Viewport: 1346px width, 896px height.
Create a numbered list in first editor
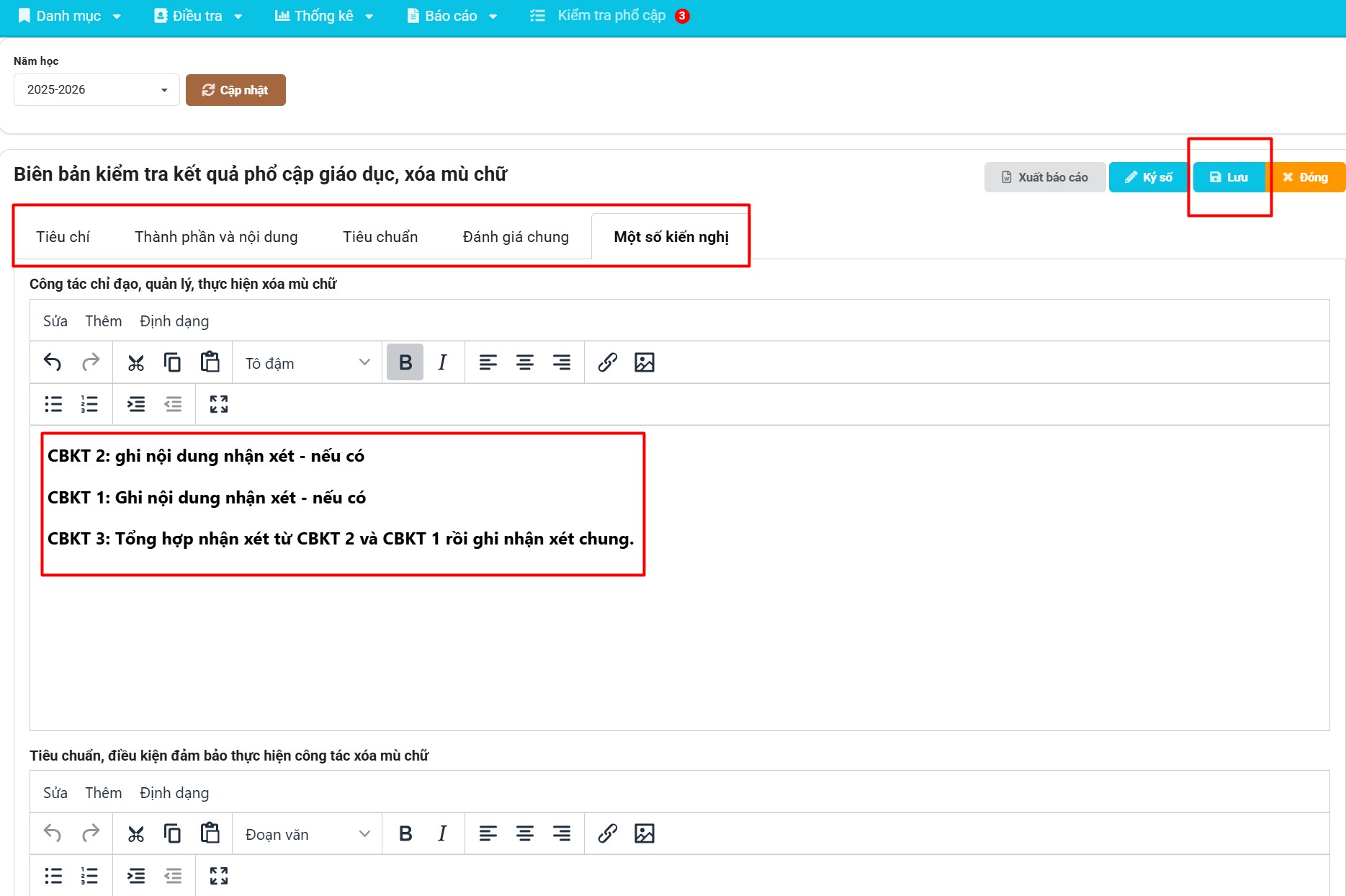coord(89,404)
